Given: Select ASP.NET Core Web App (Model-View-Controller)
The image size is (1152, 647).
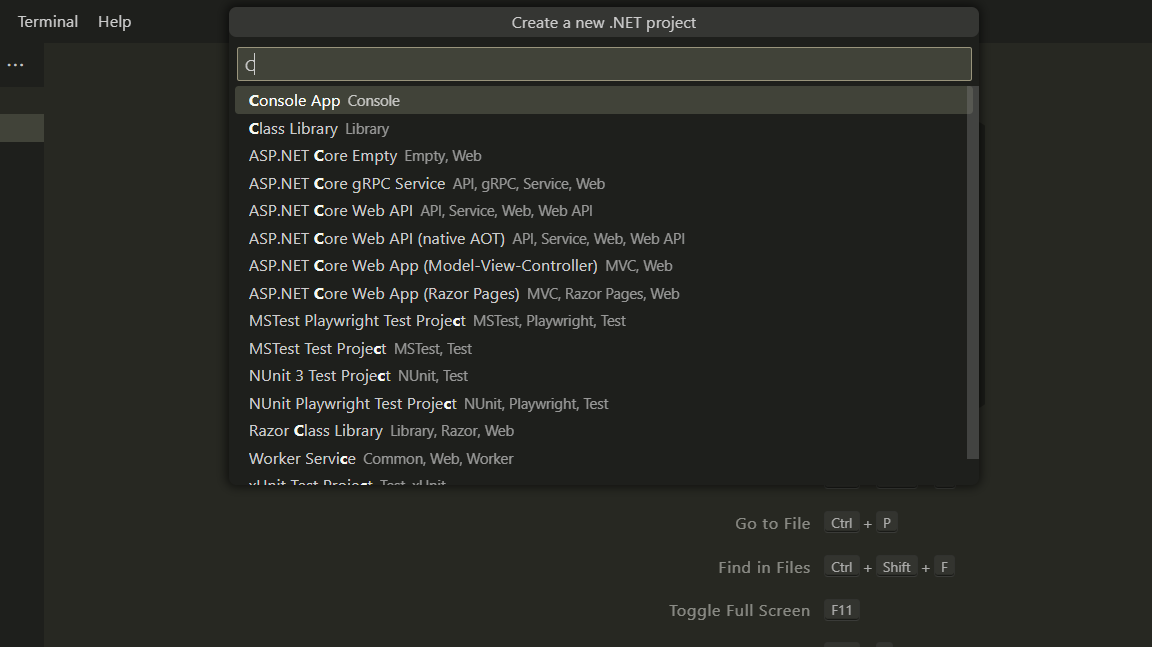Looking at the screenshot, I should pyautogui.click(x=603, y=266).
